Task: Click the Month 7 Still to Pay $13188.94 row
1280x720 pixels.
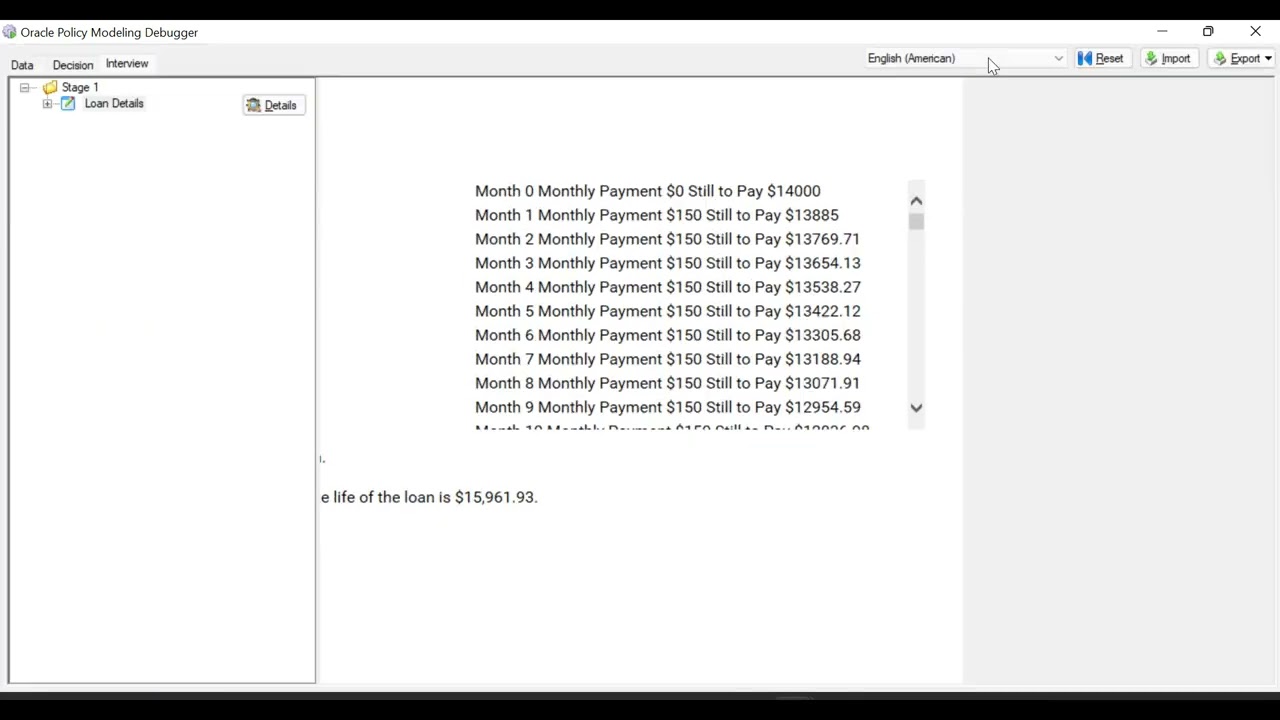Action: (x=668, y=359)
